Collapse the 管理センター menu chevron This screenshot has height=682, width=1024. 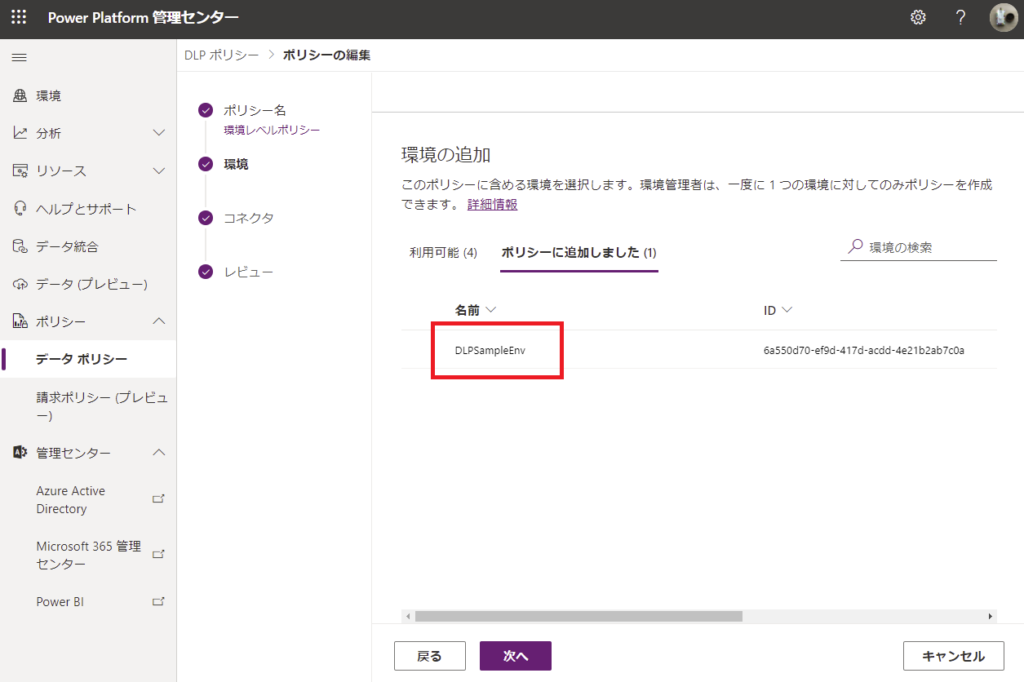159,452
